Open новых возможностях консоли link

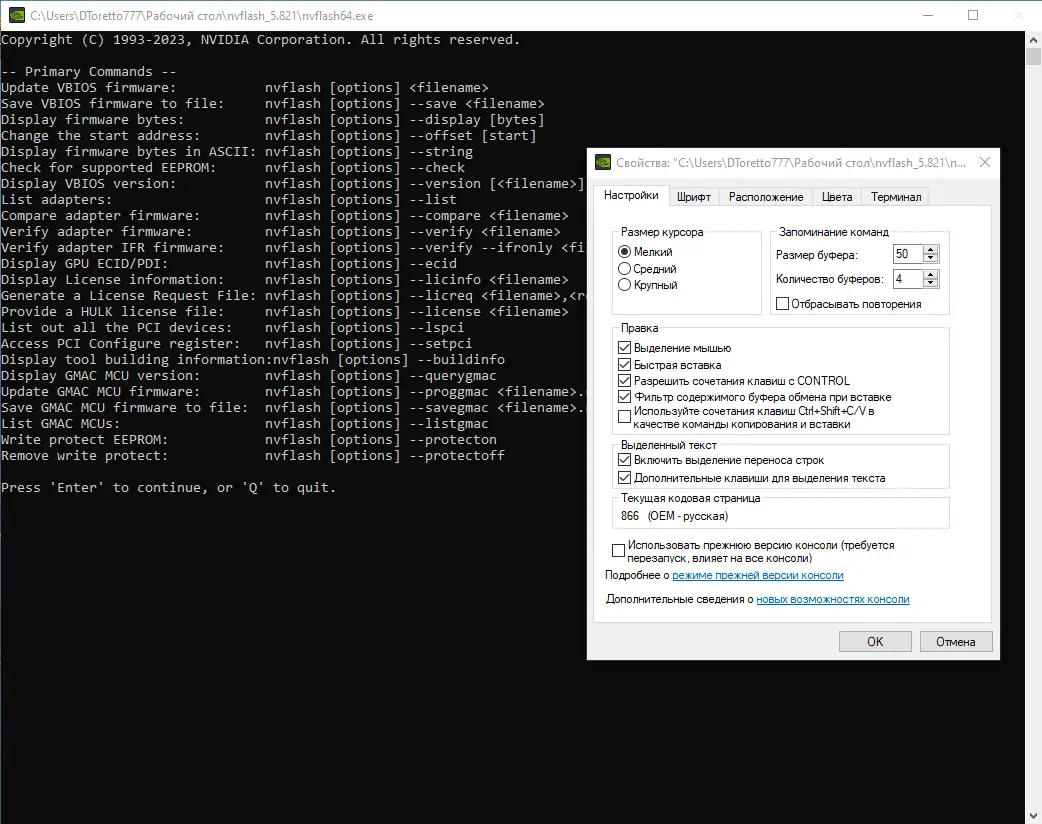(x=833, y=599)
